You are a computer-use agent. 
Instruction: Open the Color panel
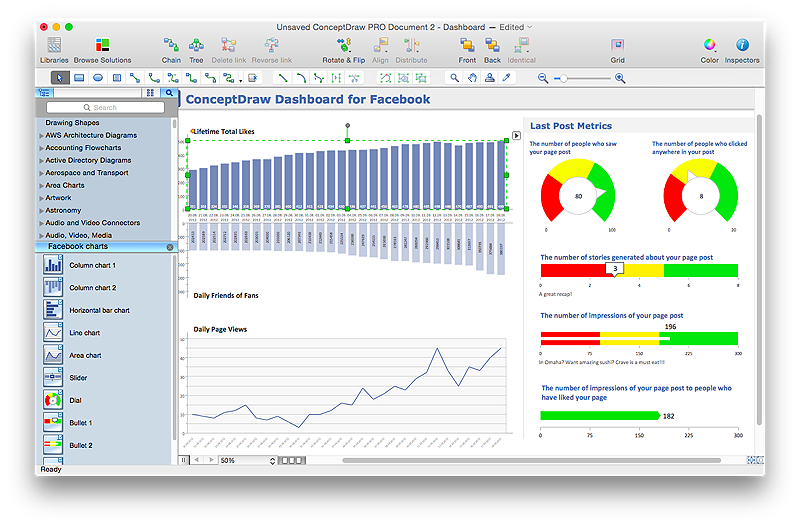tap(709, 50)
